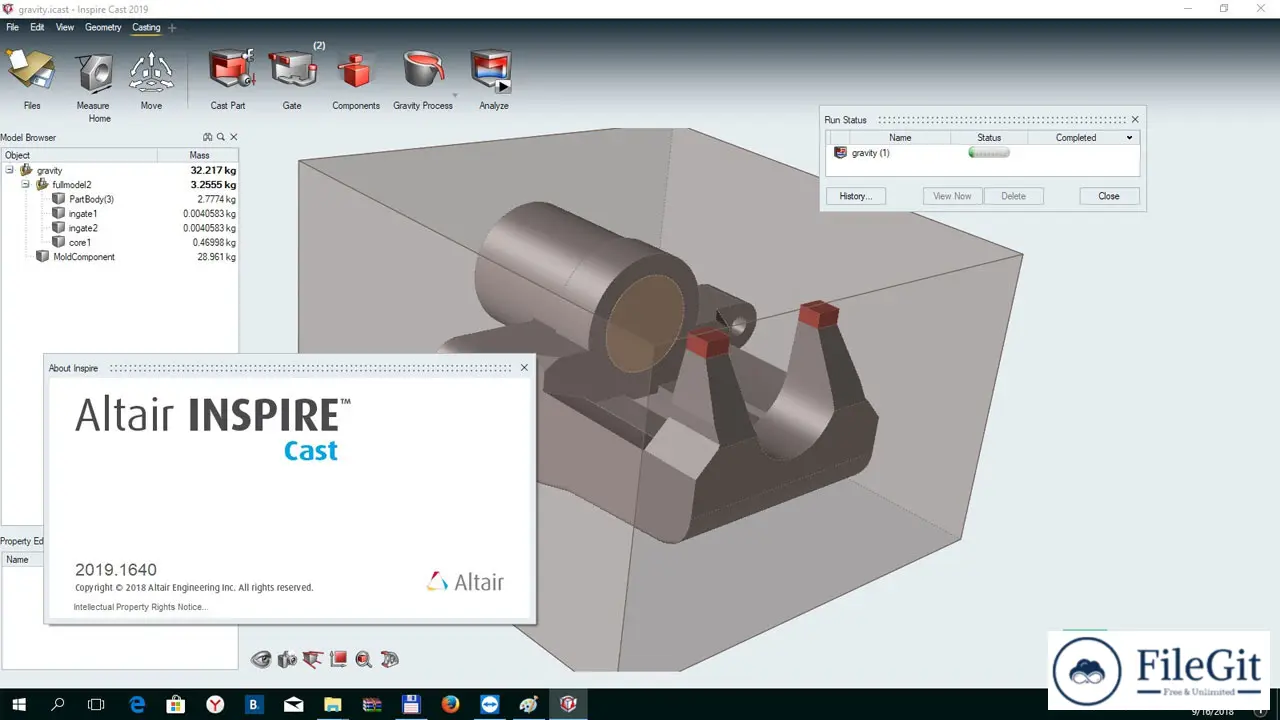This screenshot has width=1280, height=720.
Task: Switch to the Geometry ribbon tab
Action: pos(103,27)
